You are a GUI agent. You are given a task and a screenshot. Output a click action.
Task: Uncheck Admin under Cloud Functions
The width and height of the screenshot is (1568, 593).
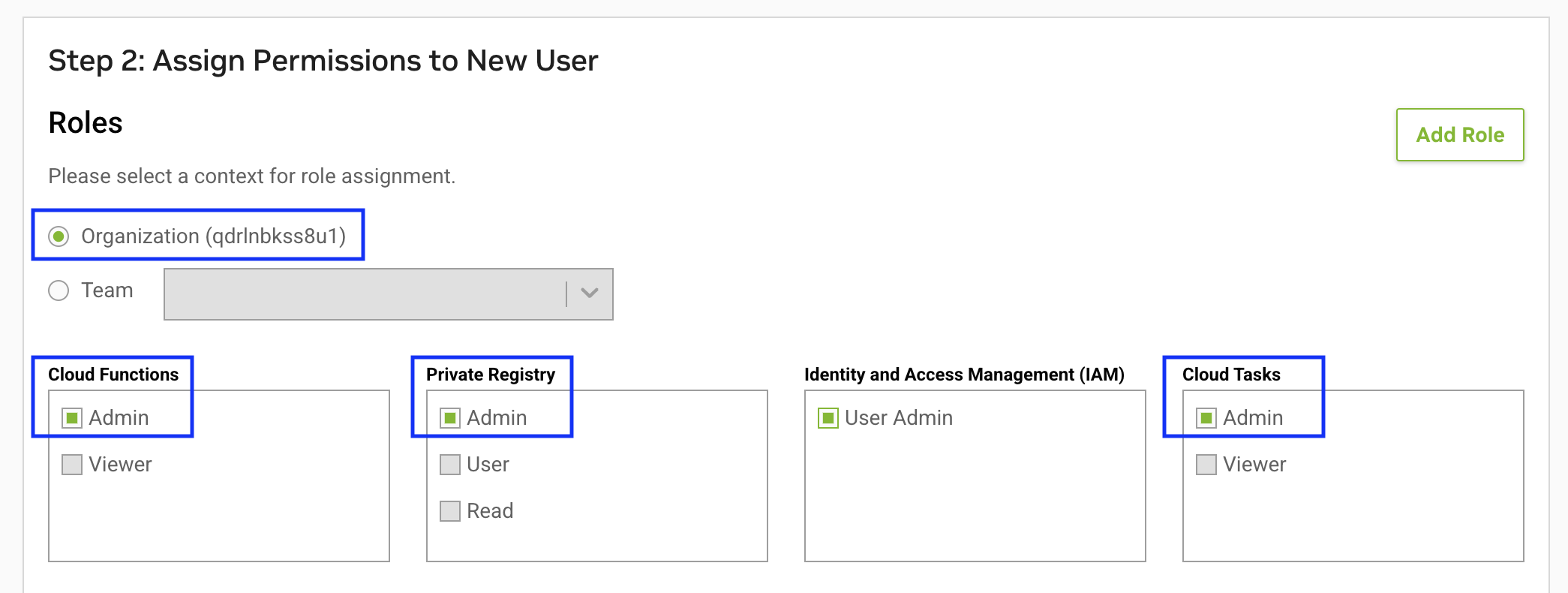tap(72, 418)
